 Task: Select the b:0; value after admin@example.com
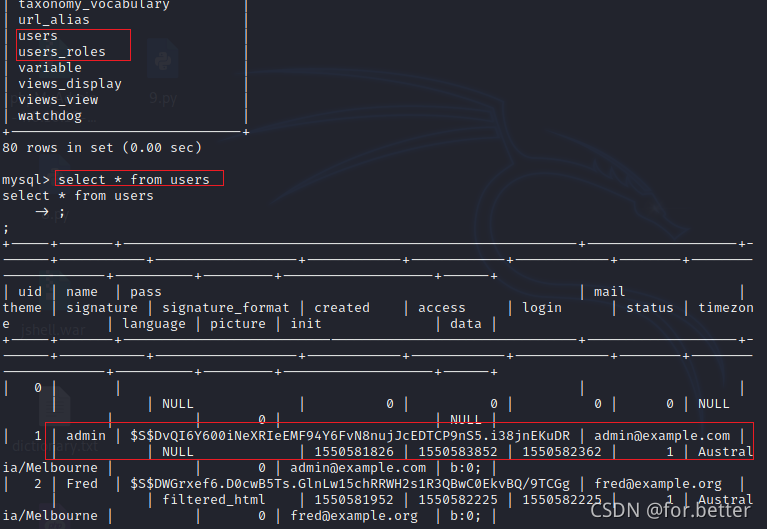point(466,468)
